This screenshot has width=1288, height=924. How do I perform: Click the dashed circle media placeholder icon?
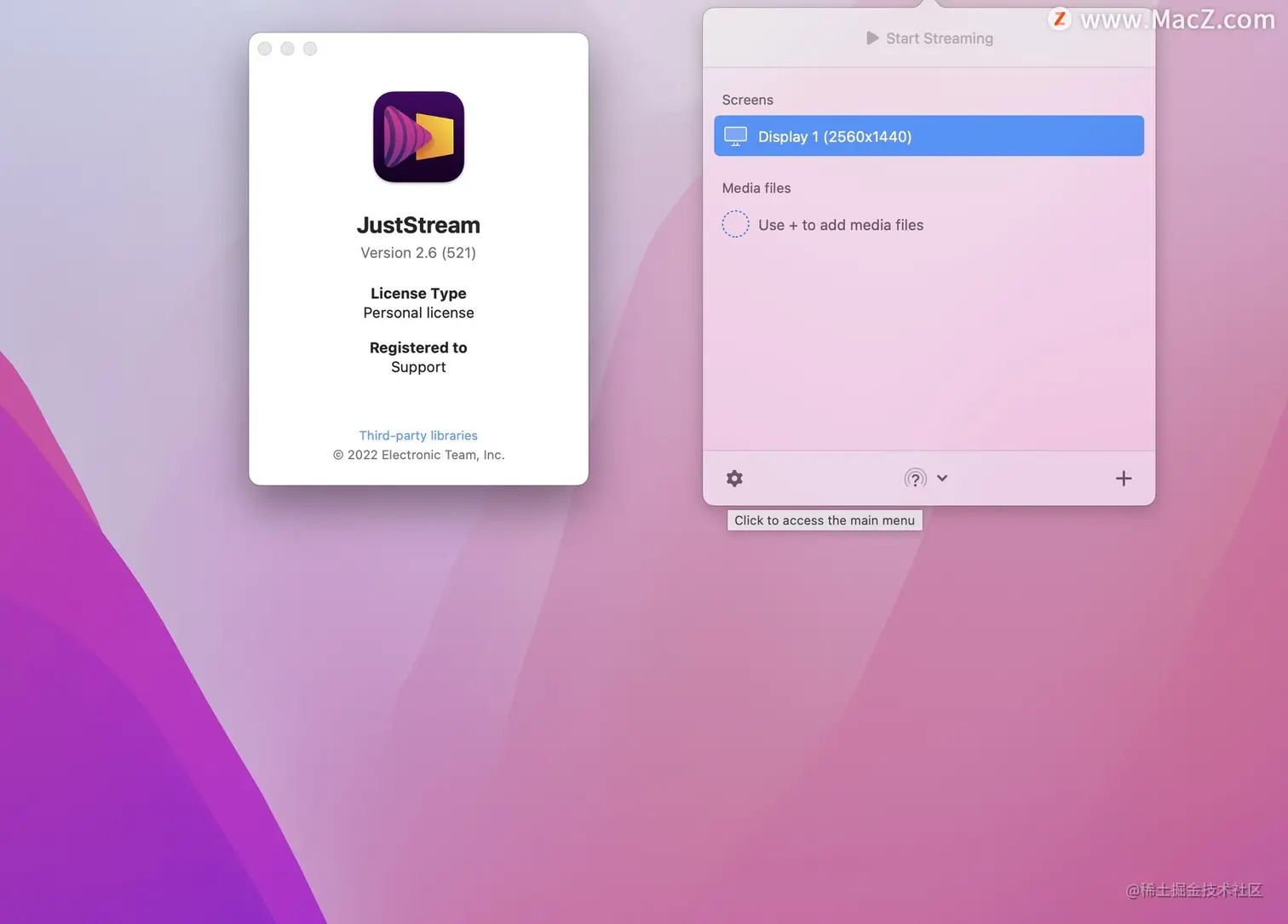pyautogui.click(x=735, y=224)
